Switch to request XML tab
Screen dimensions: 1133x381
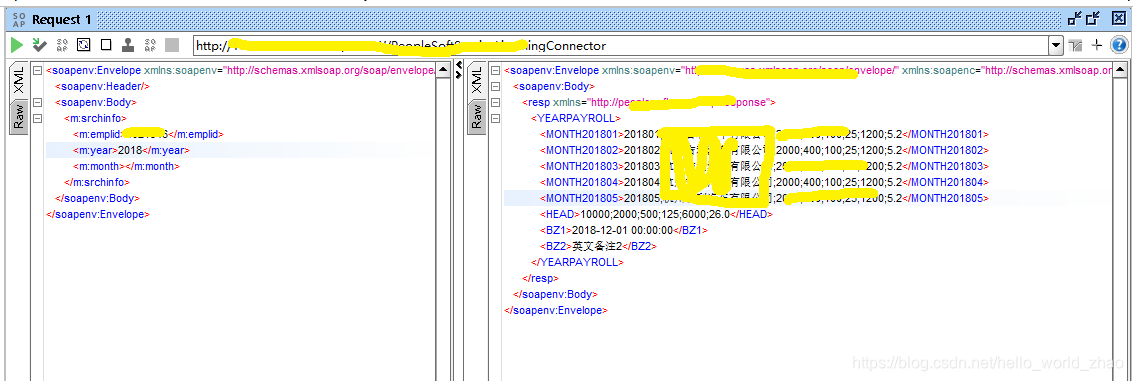[x=18, y=80]
